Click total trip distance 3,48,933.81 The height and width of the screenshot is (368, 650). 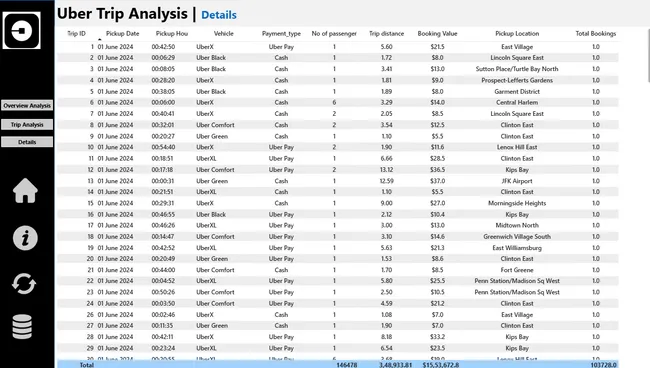(x=395, y=365)
